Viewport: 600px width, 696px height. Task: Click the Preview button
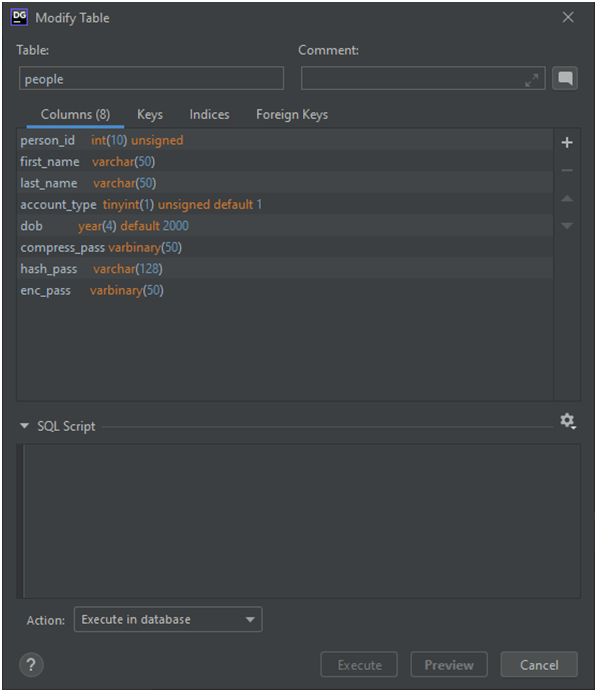tap(449, 665)
